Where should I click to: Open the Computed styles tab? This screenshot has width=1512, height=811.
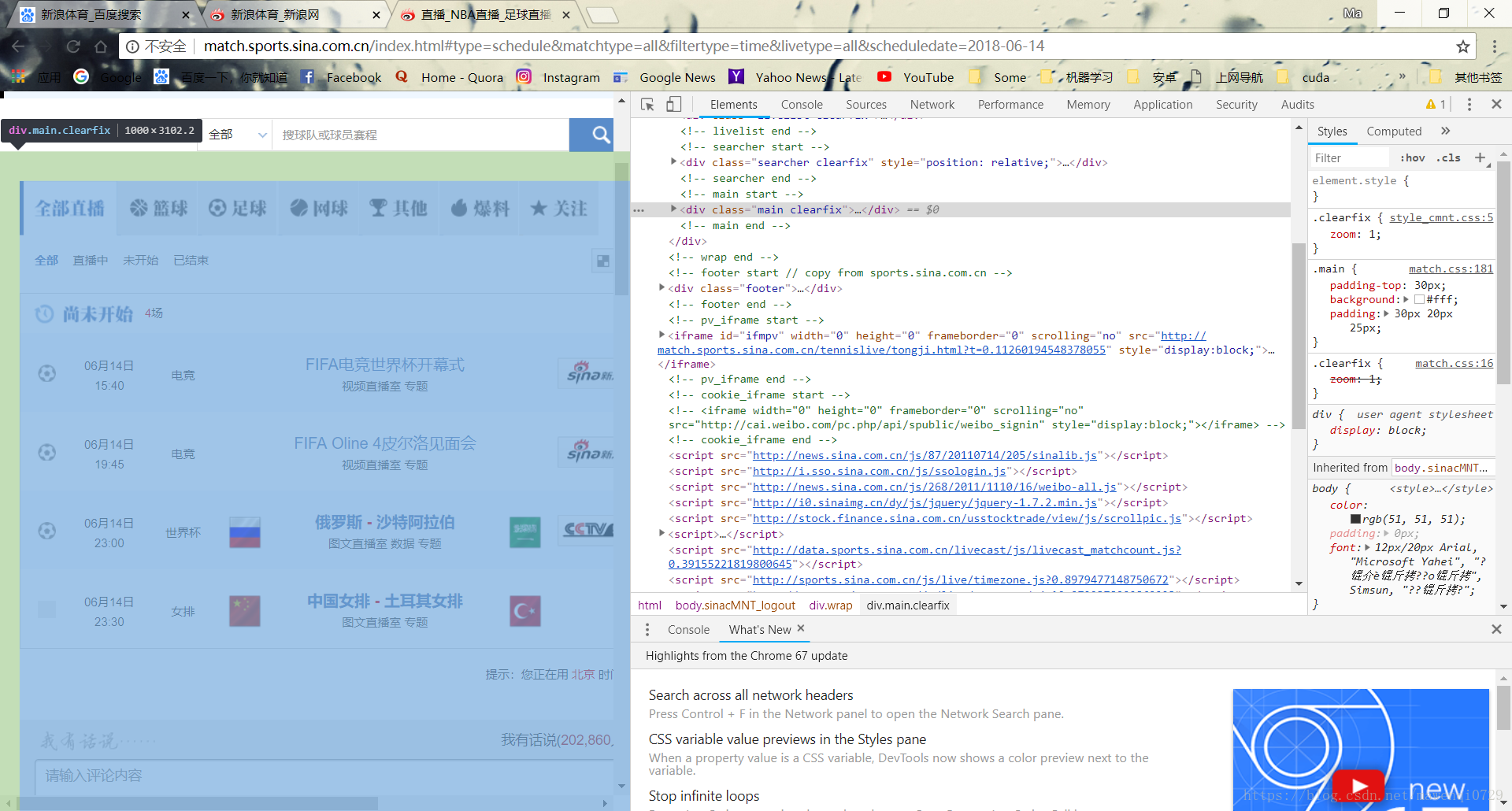(1394, 131)
